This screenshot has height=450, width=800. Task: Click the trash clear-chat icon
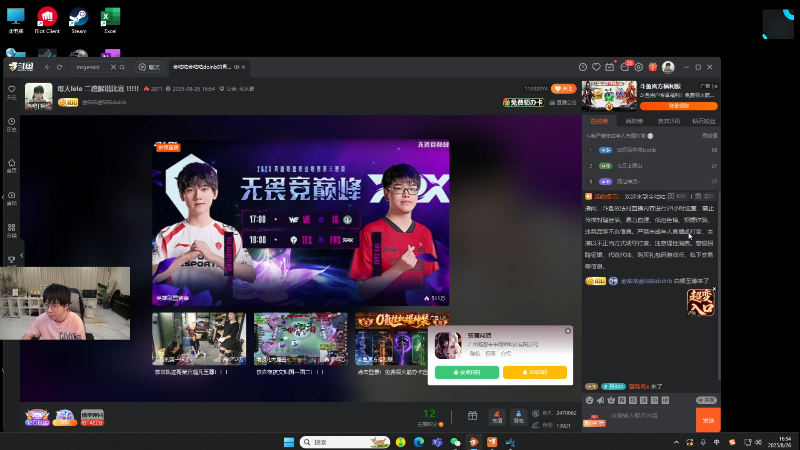[x=698, y=196]
